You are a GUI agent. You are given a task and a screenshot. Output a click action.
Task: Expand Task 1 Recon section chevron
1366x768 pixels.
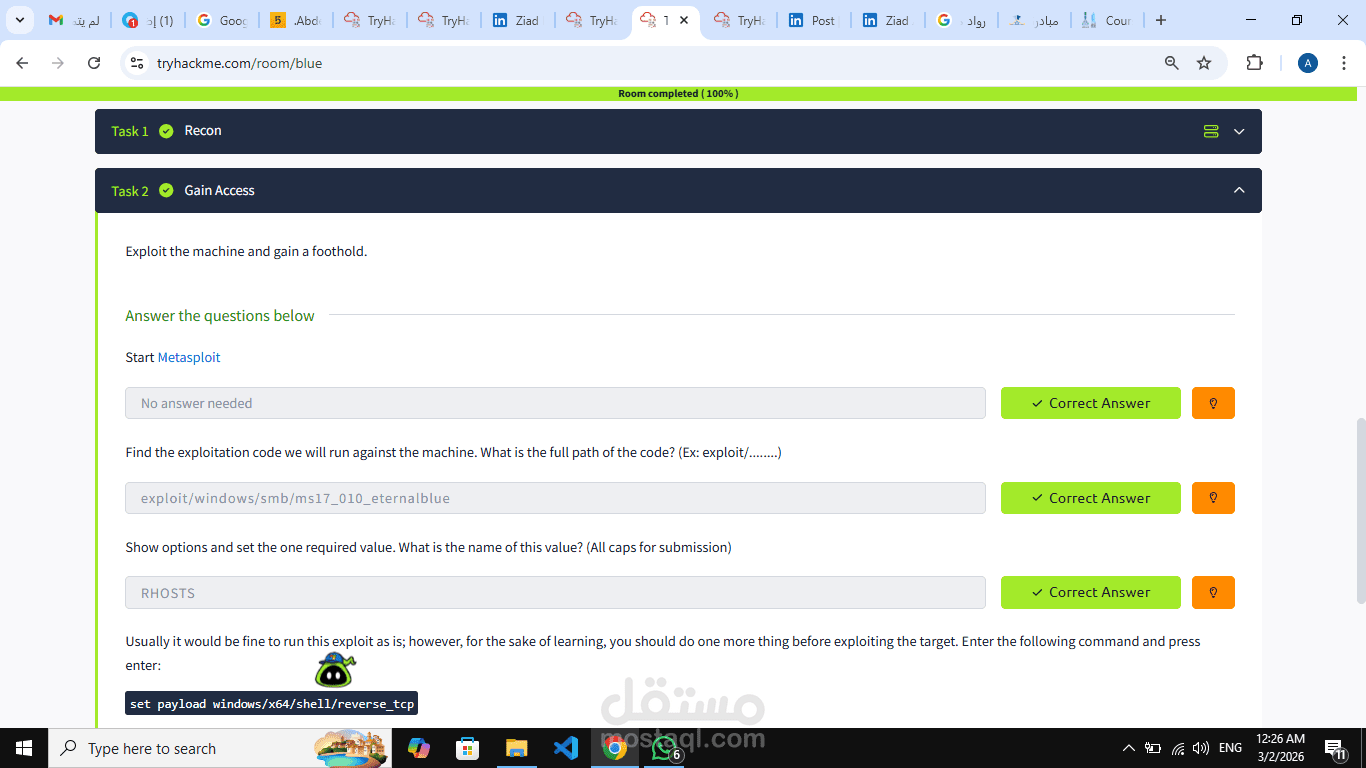coord(1239,131)
